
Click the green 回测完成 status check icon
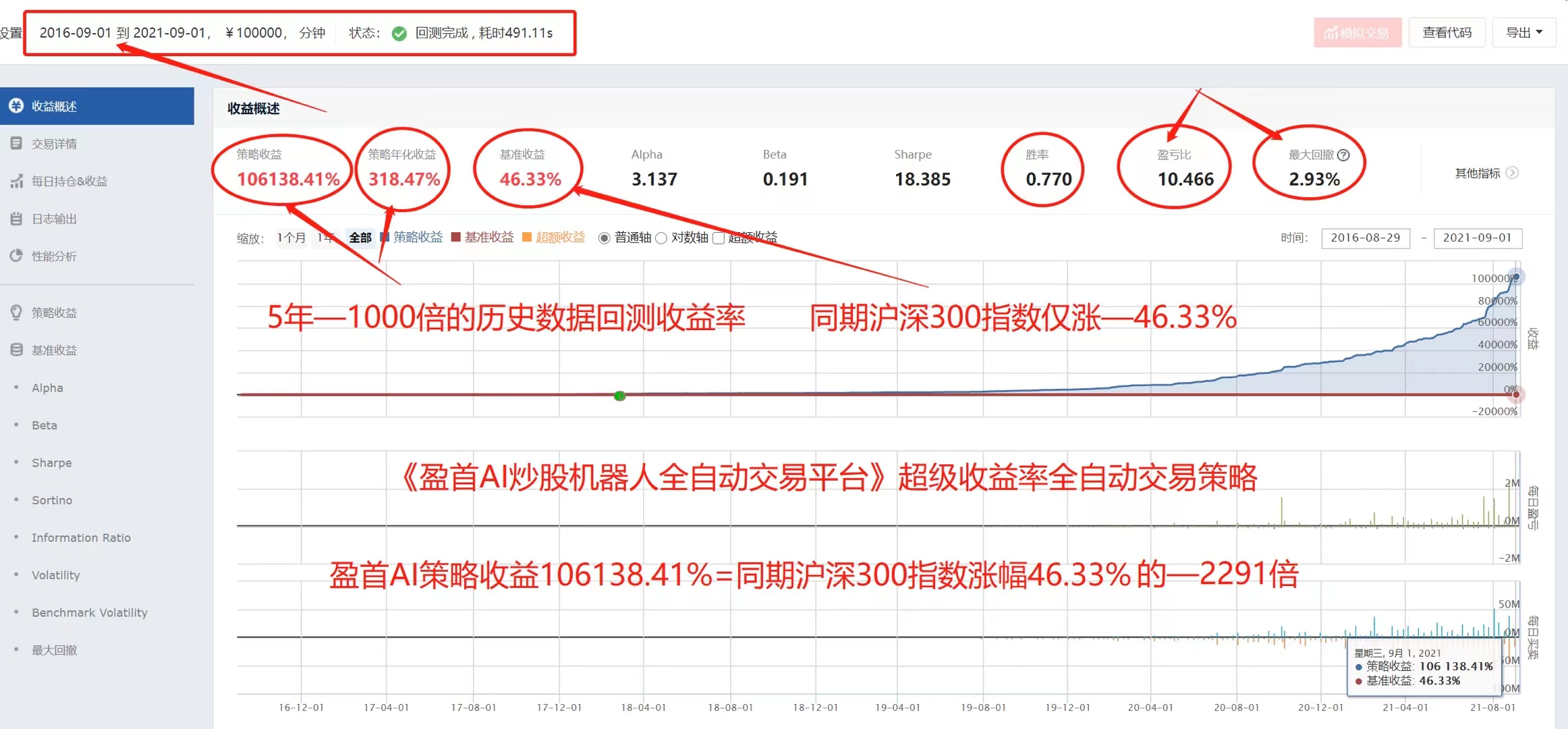(x=399, y=33)
